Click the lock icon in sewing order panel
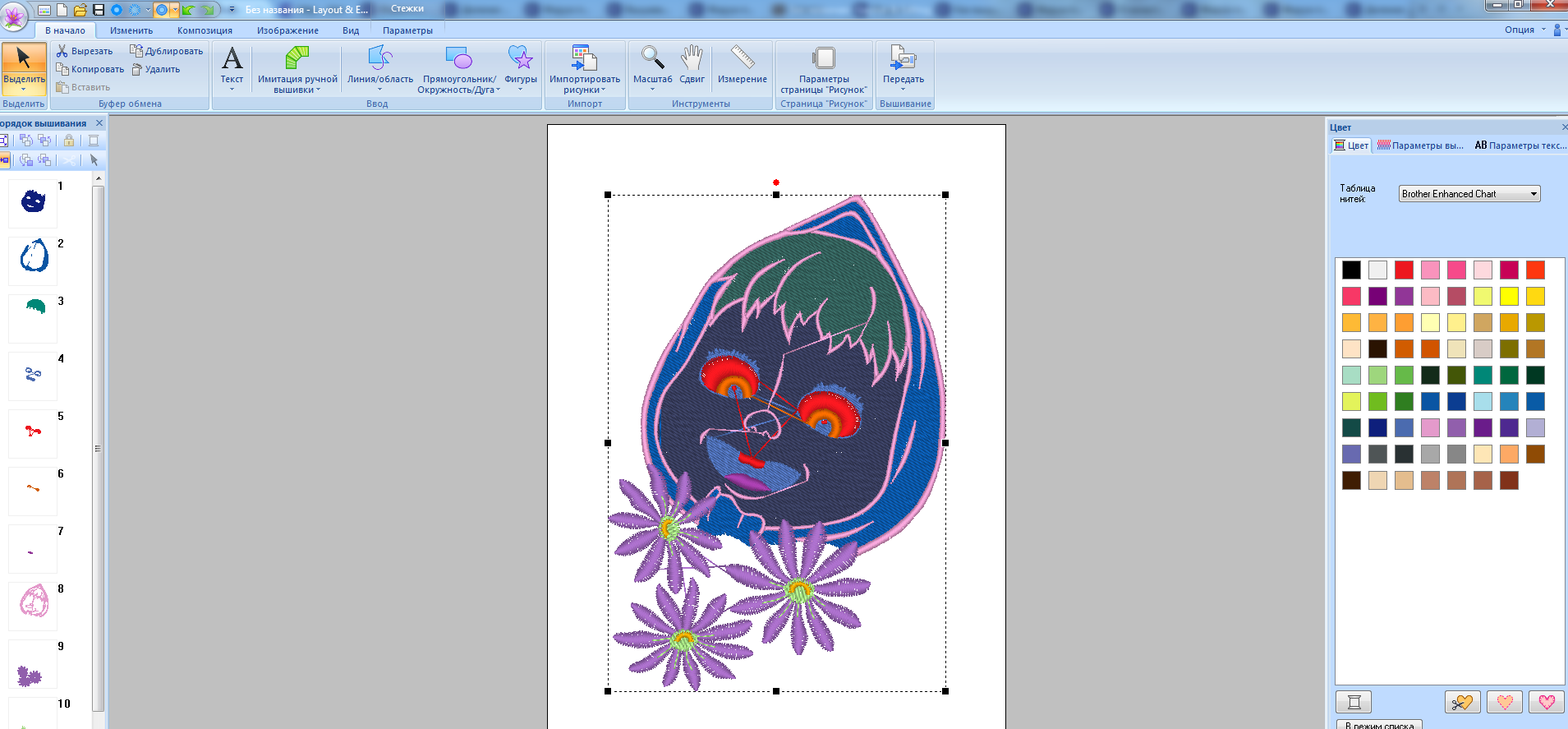Screen dimensions: 1568x729 (x=69, y=141)
